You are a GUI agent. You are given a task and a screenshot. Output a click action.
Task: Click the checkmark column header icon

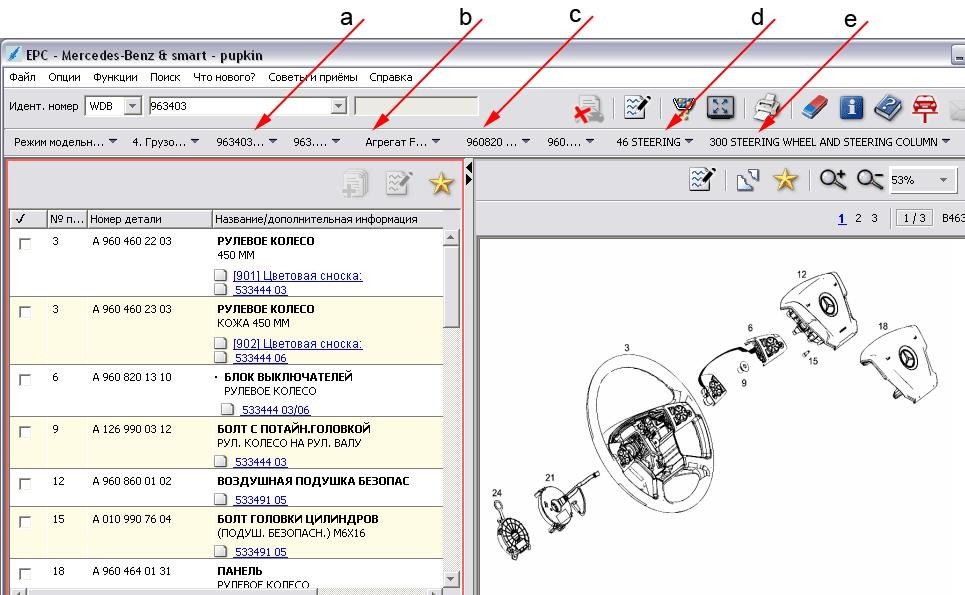pos(20,218)
